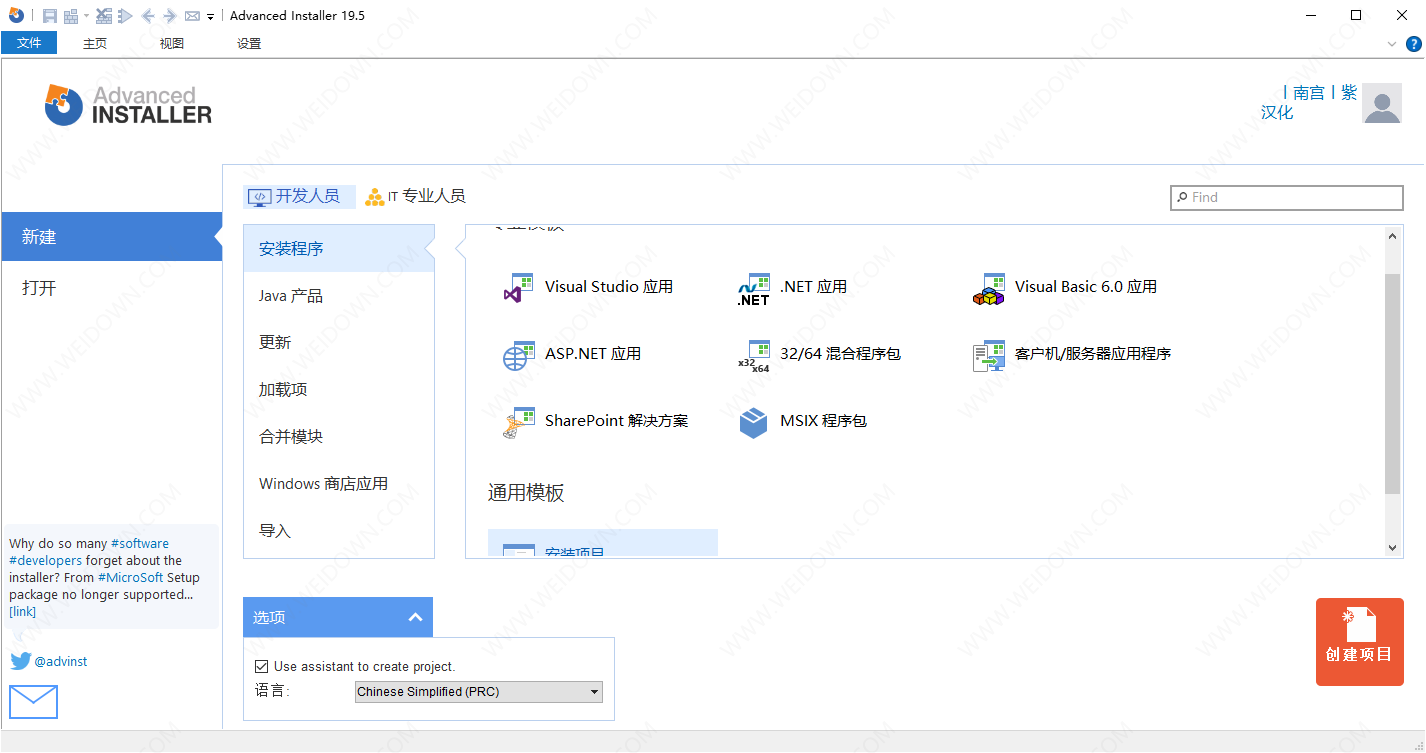Select the Visual Studio 应用 template icon
This screenshot has width=1426, height=753.
pos(520,289)
